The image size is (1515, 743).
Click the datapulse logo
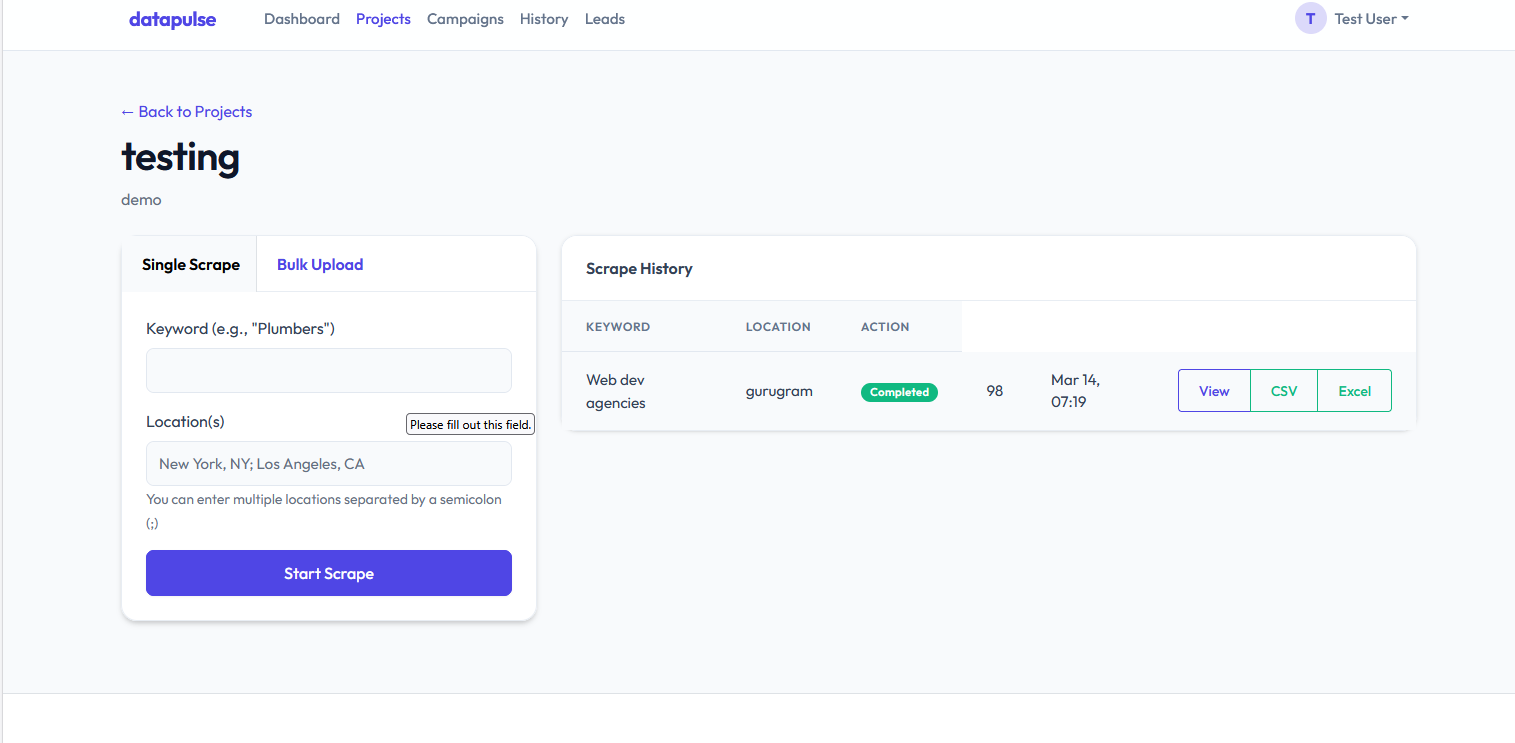172,18
